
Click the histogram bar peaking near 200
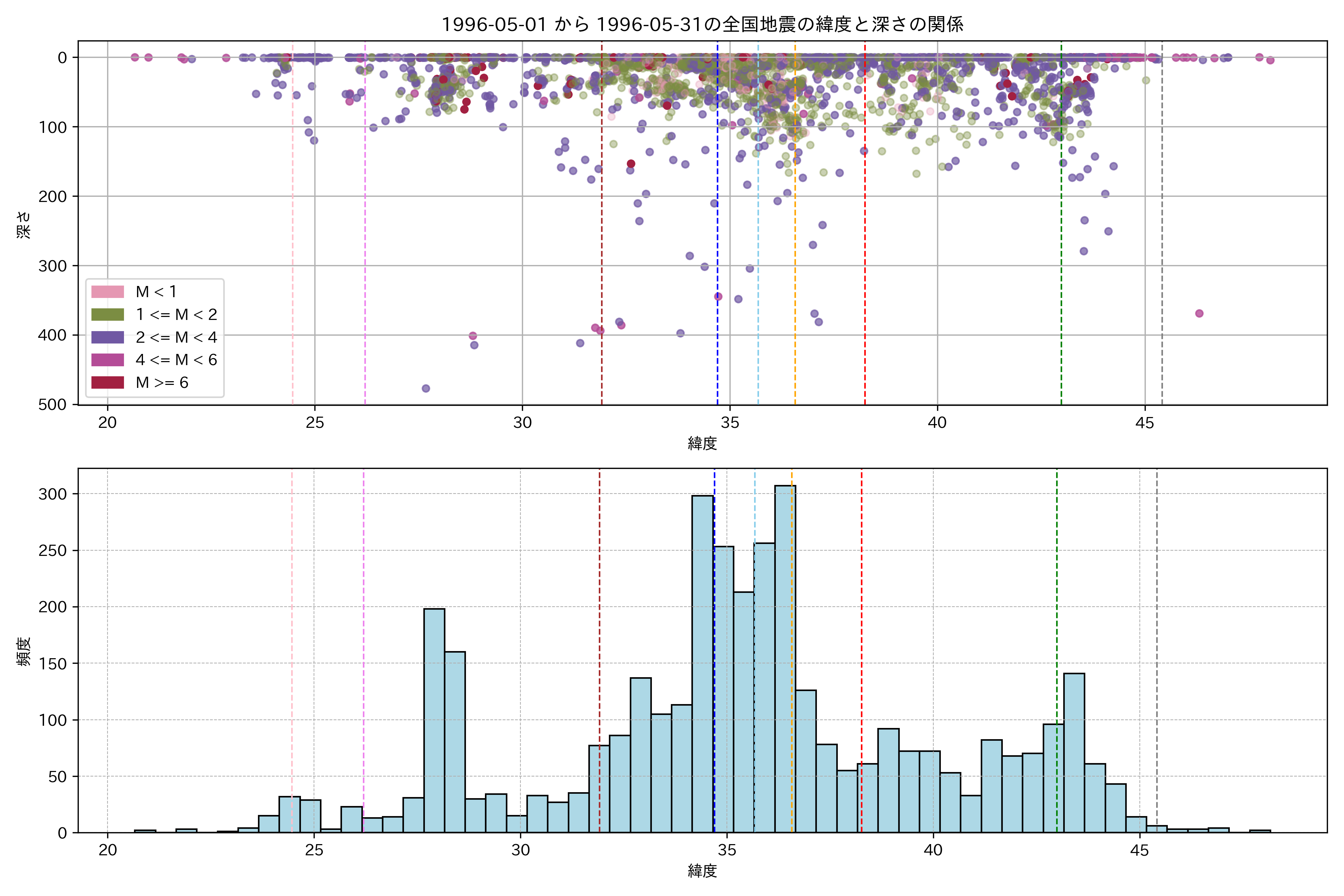pyautogui.click(x=434, y=720)
